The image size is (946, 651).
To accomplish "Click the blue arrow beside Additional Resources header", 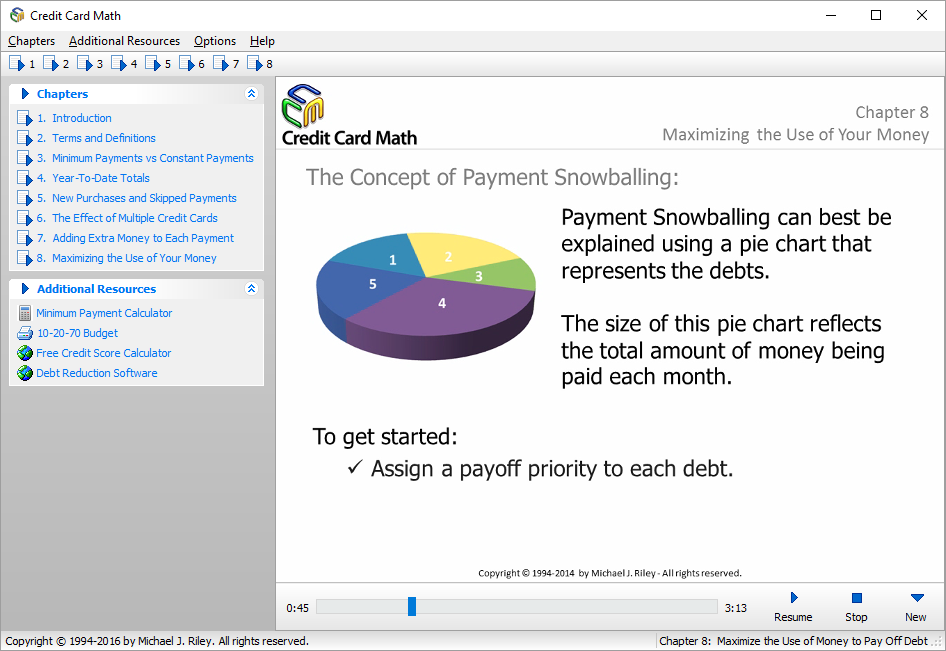I will [x=25, y=288].
